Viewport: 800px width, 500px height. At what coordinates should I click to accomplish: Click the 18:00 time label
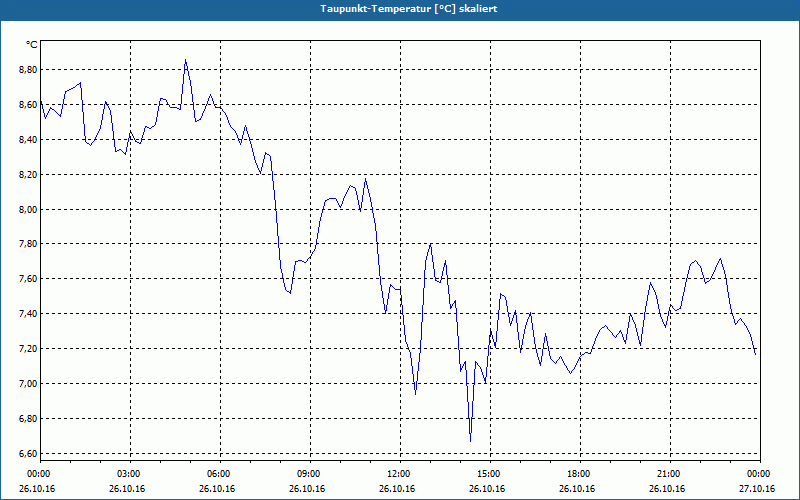point(581,474)
